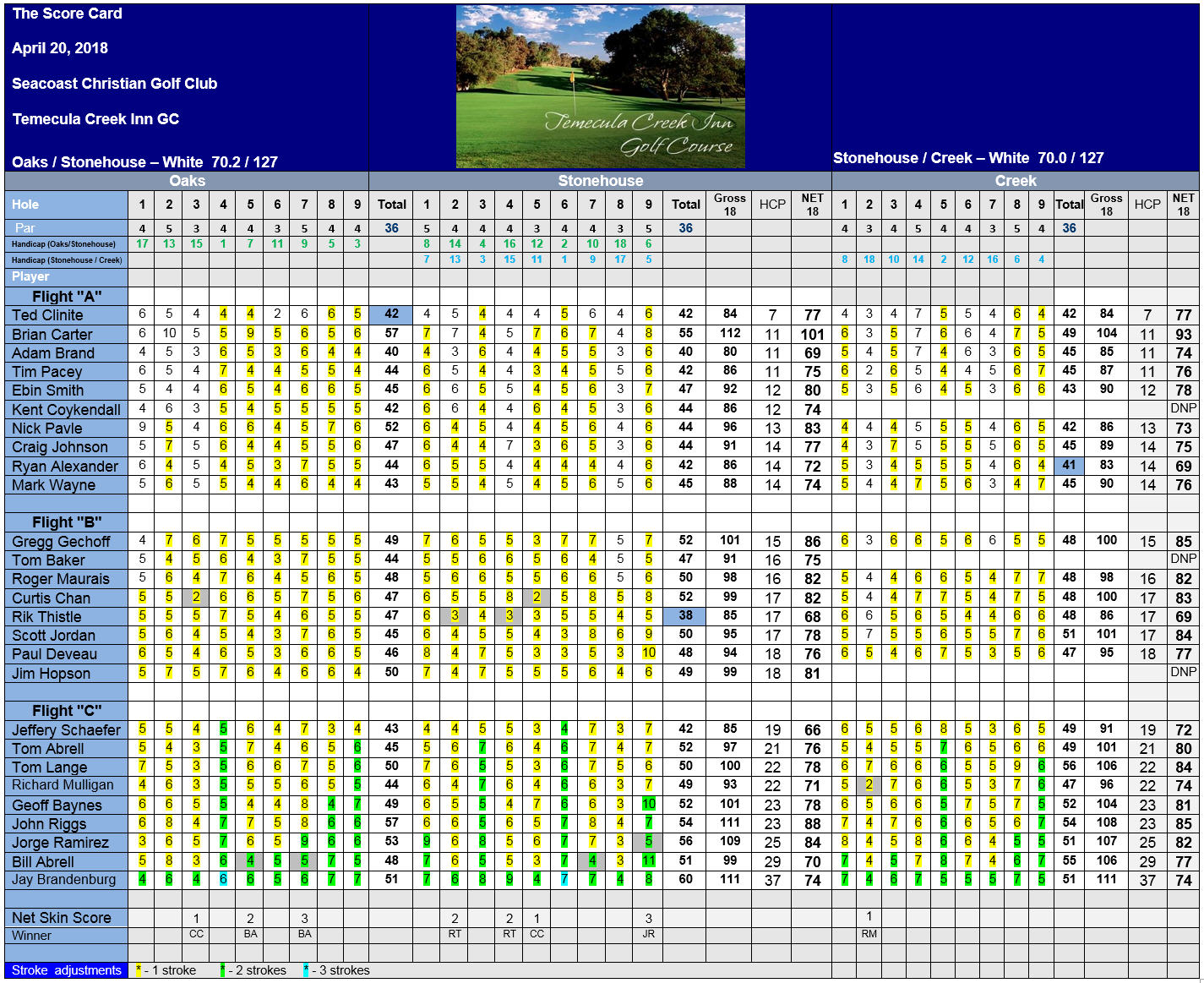Click player name Tom Baker
The height and width of the screenshot is (983, 1204).
point(48,560)
